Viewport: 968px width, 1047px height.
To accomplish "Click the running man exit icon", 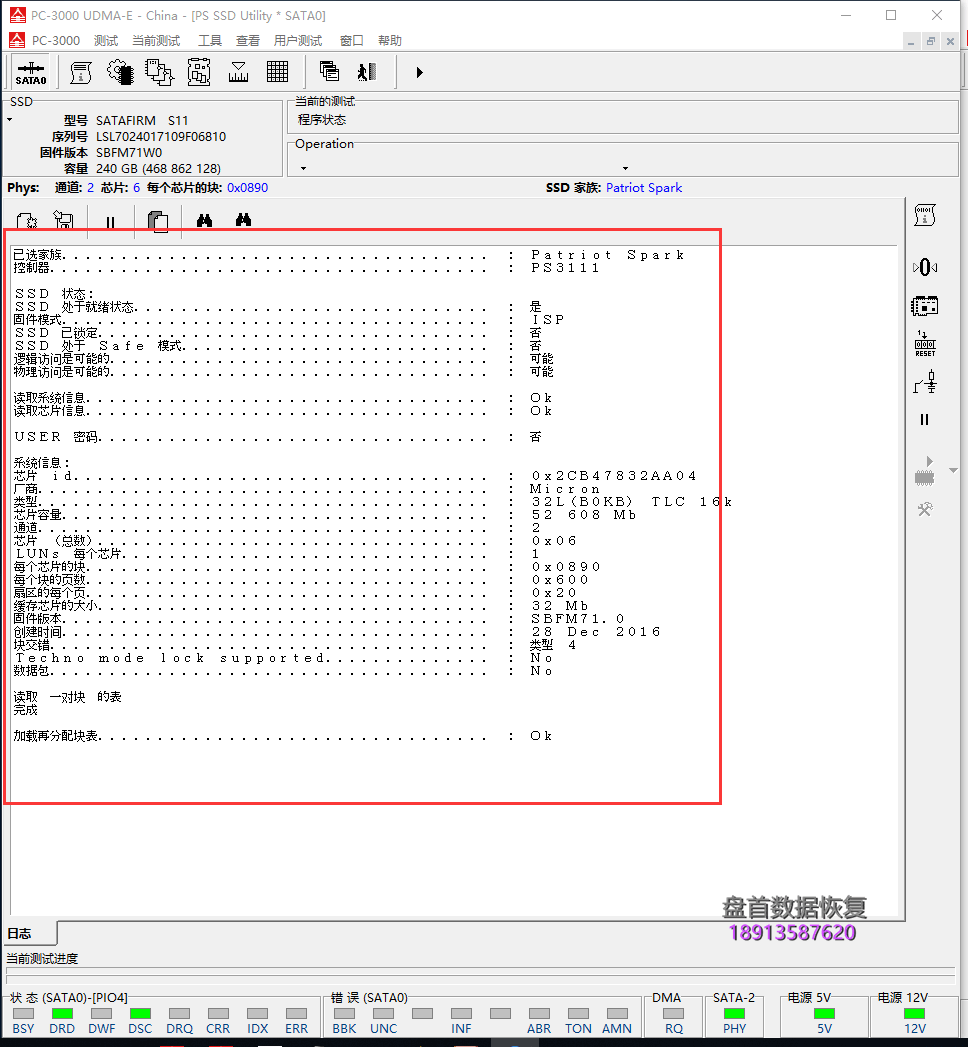I will [367, 71].
